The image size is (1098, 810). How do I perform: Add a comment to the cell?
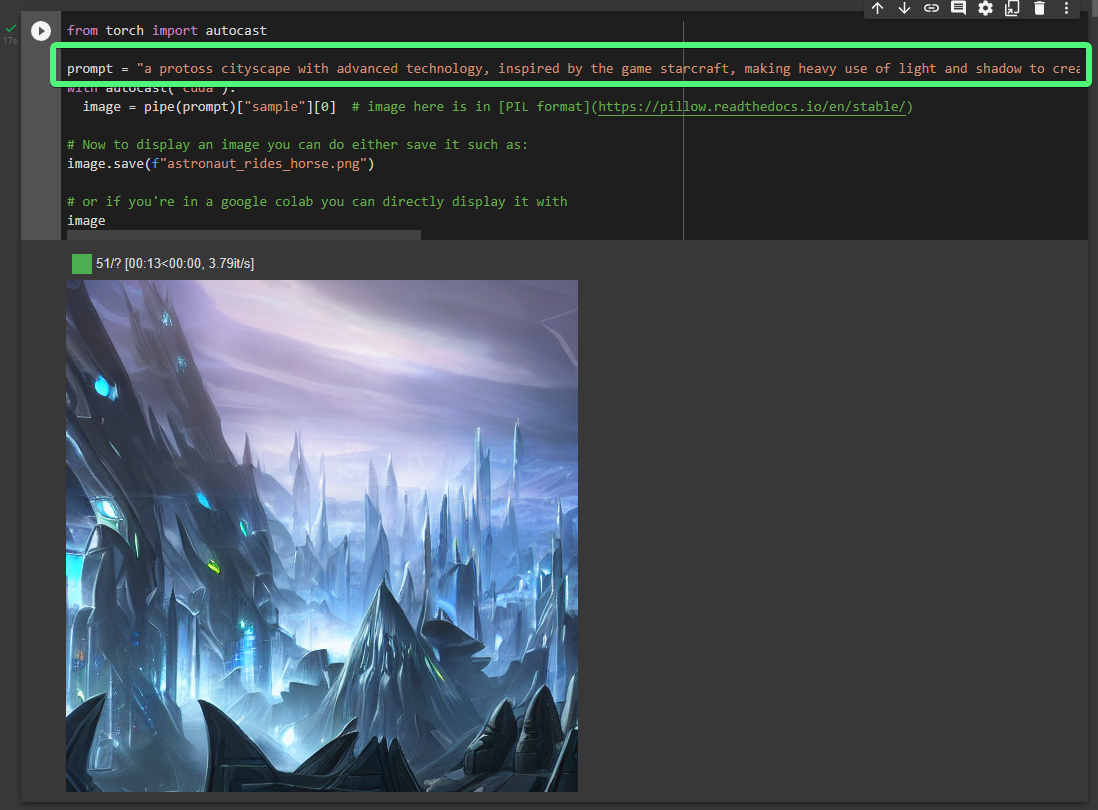pos(958,8)
